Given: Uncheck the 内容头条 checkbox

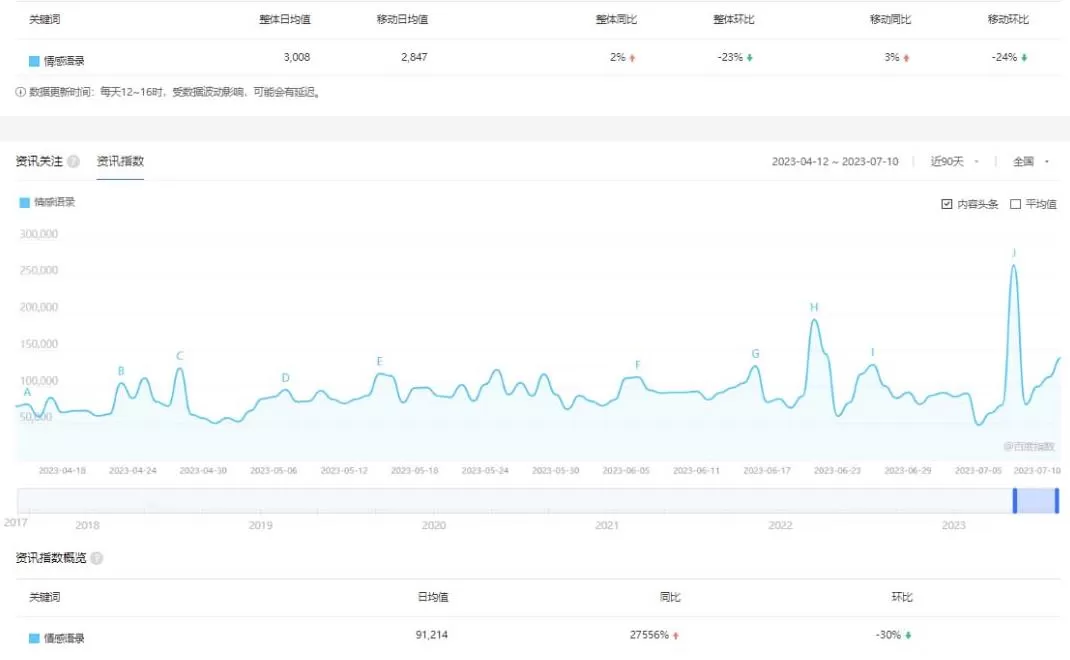Looking at the screenshot, I should tap(945, 201).
